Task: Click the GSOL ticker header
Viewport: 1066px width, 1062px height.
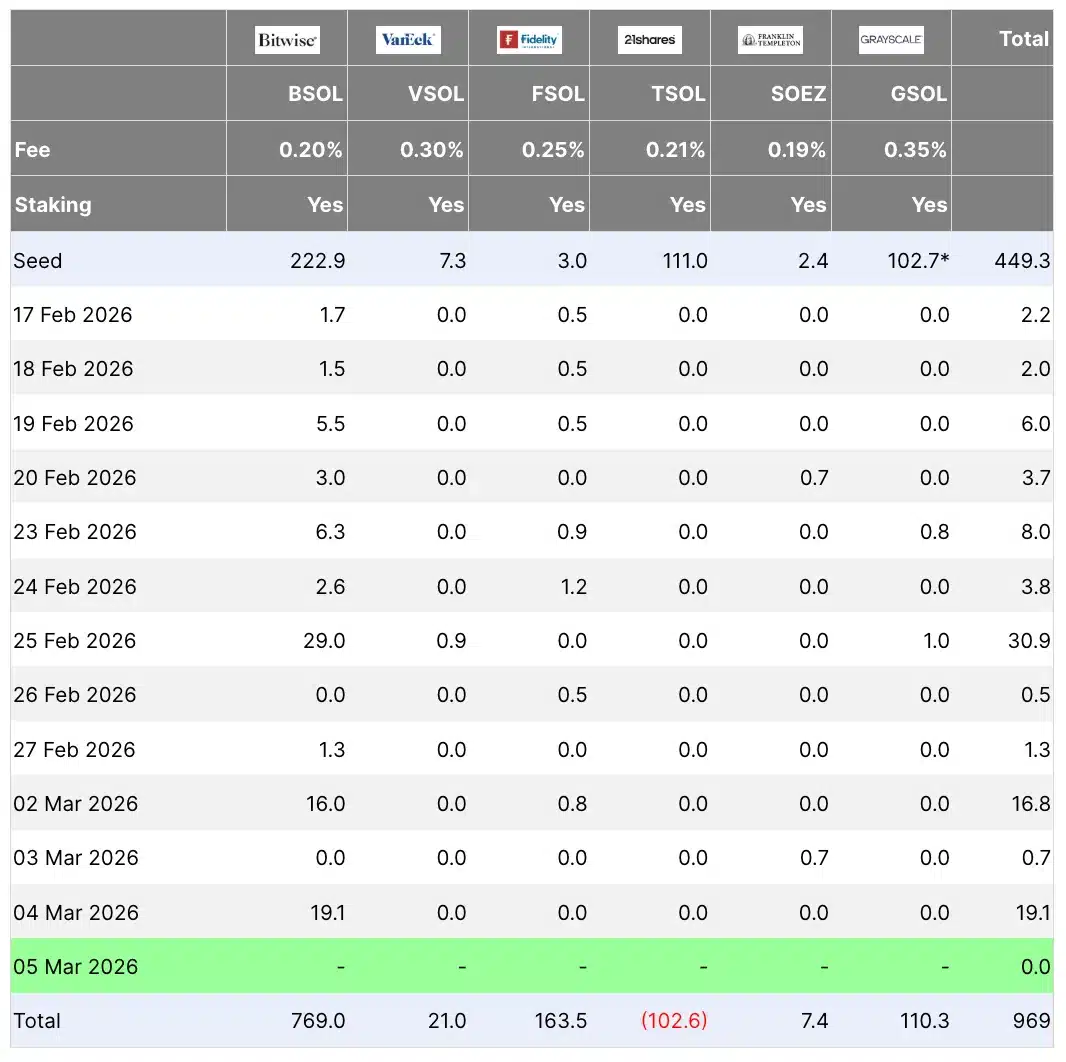Action: tap(919, 94)
